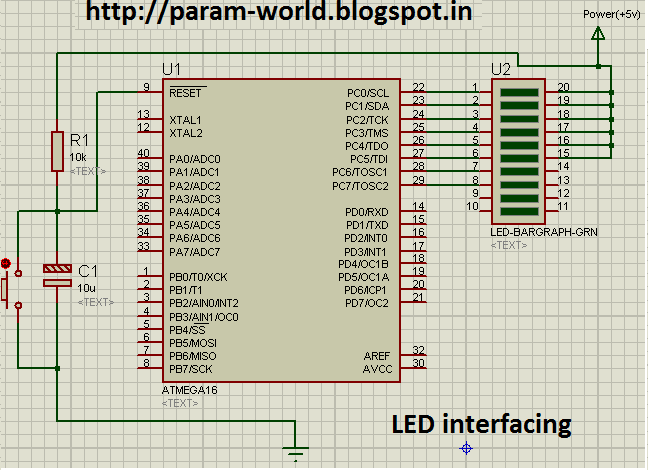Click the U1 reference label
Screen dimensions: 648x470
click(x=172, y=69)
